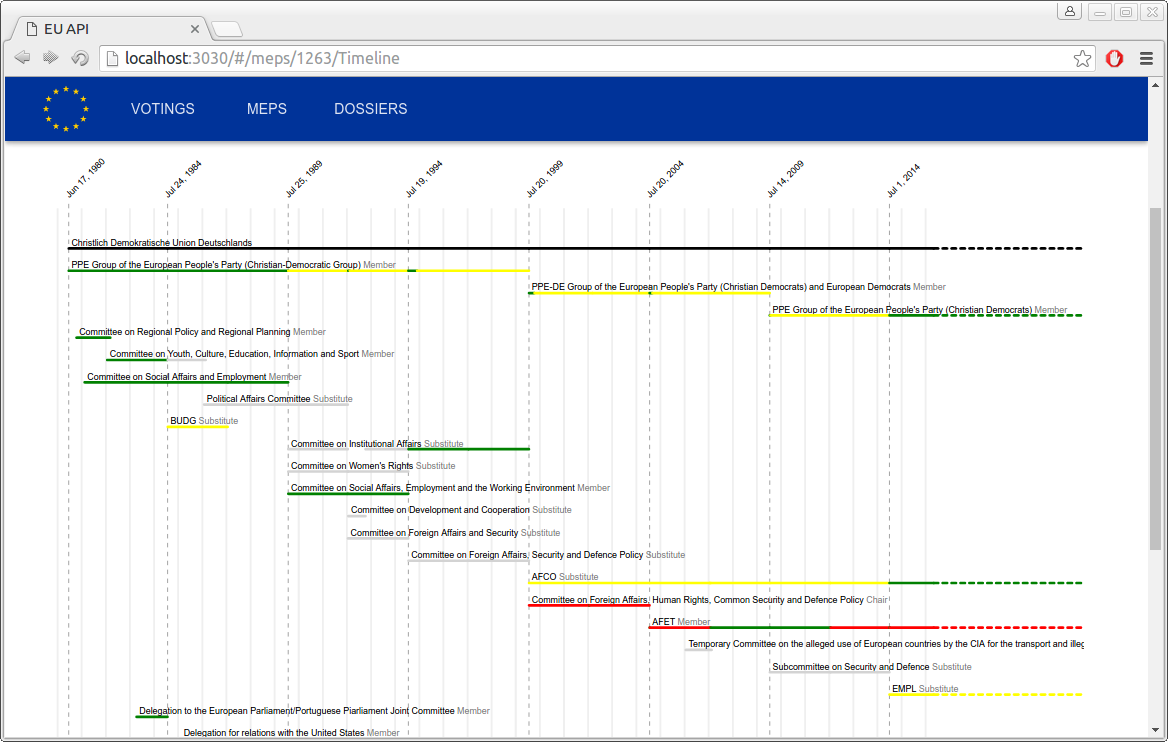Select the Jul 24, 1984 timeline marker
The width and height of the screenshot is (1168, 742).
(x=182, y=179)
